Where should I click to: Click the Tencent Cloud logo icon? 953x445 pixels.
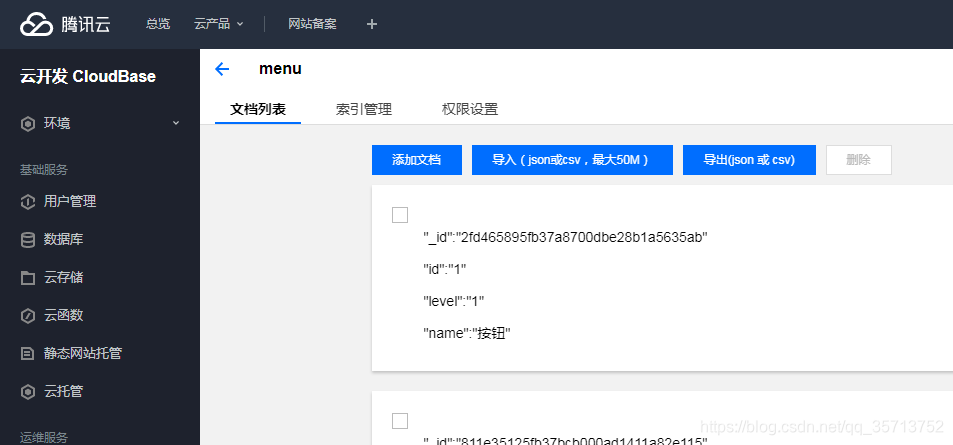click(36, 24)
